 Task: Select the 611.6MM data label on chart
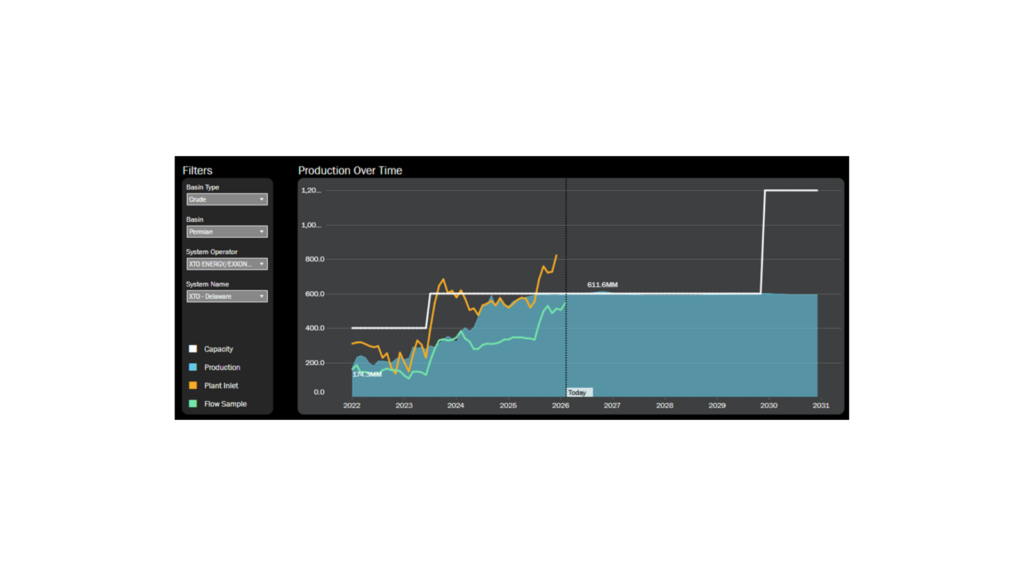point(602,285)
